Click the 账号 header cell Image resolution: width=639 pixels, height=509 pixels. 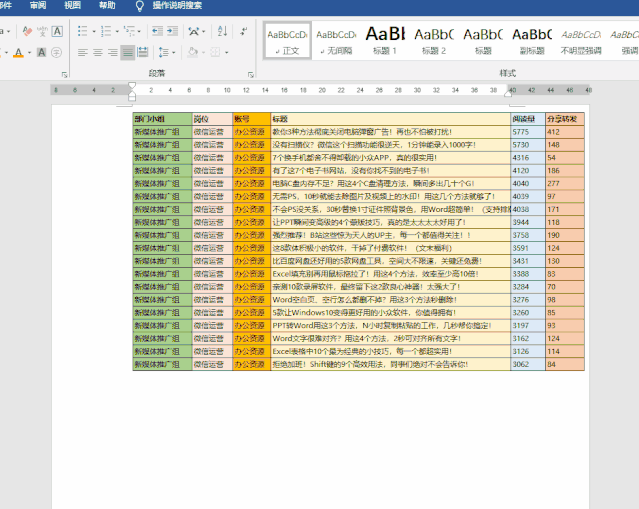pyautogui.click(x=251, y=119)
